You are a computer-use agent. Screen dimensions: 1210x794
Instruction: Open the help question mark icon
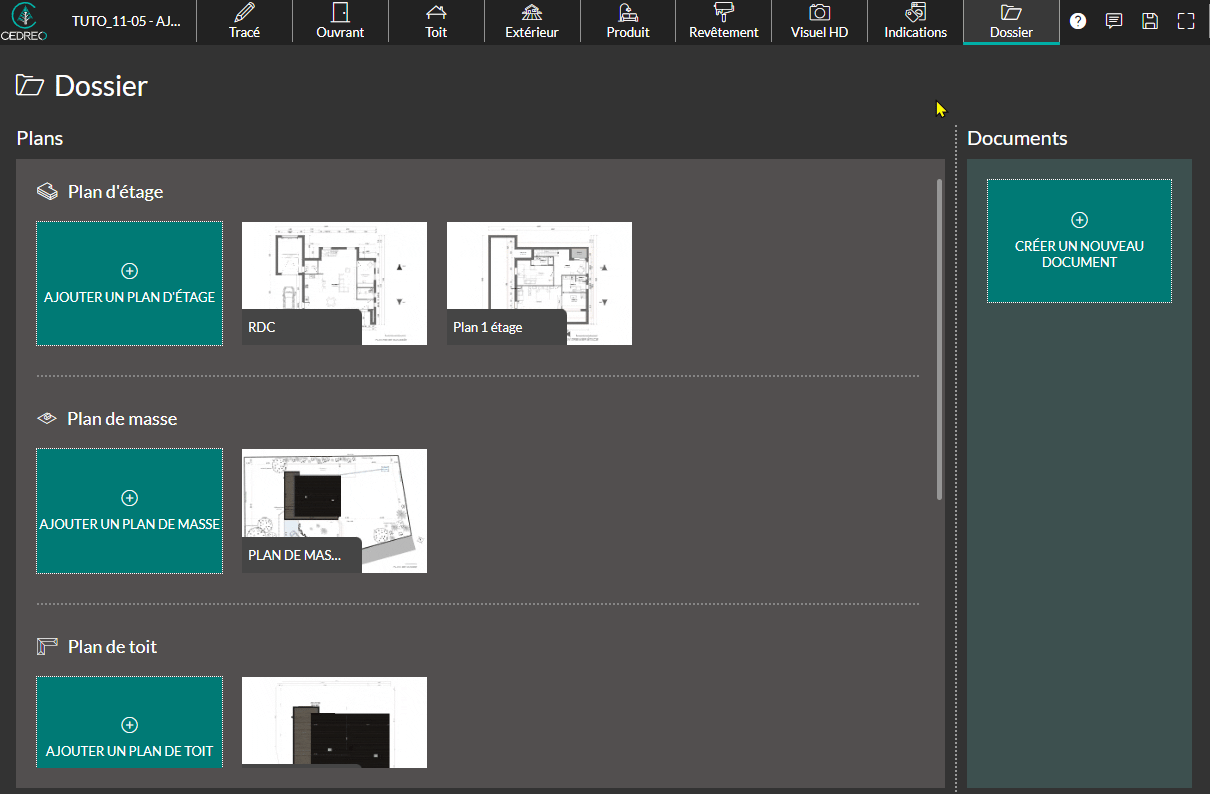click(1078, 21)
